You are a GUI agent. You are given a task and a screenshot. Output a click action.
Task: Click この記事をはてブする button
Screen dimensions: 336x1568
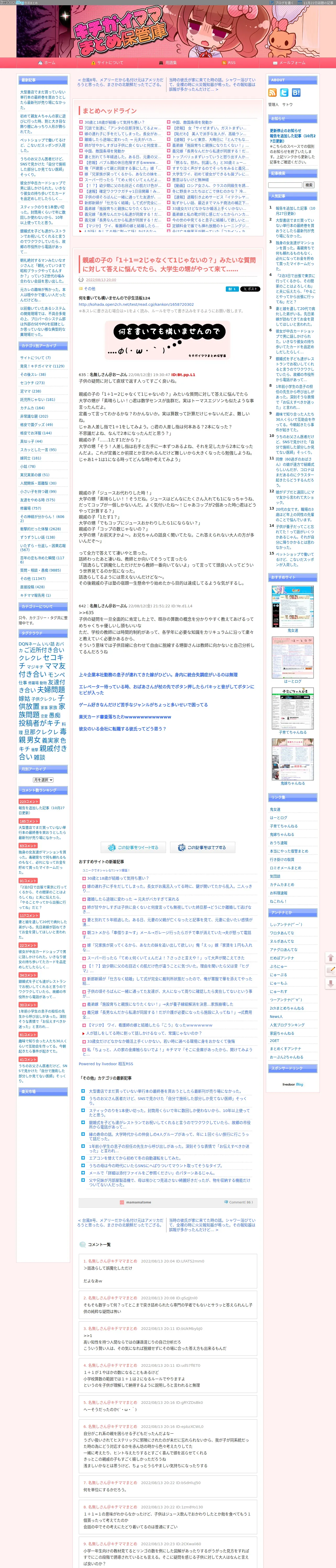coord(203,847)
